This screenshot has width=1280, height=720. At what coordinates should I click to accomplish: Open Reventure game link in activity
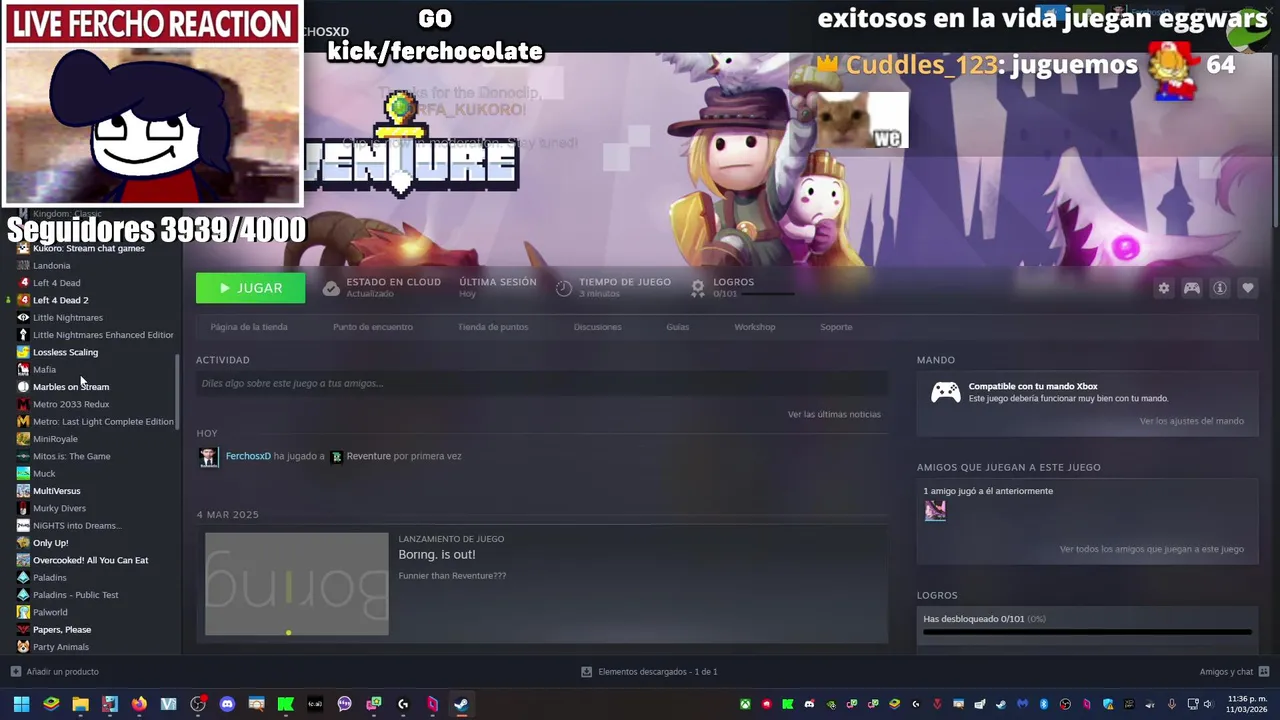click(x=369, y=456)
